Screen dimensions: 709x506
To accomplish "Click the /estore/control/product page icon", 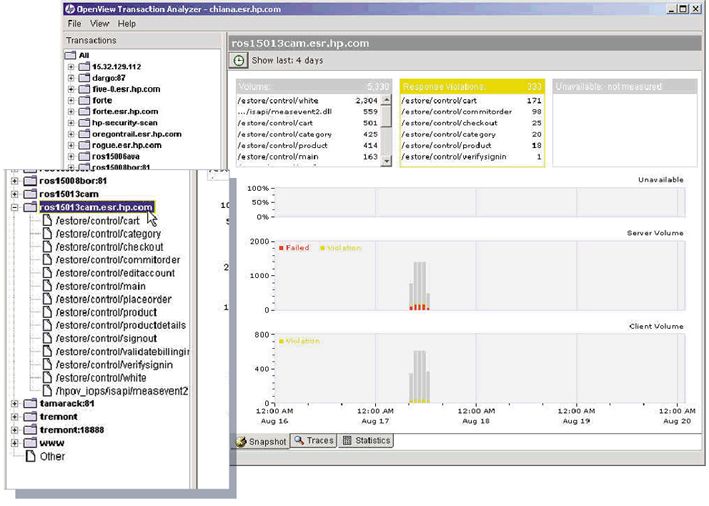I will (x=47, y=312).
